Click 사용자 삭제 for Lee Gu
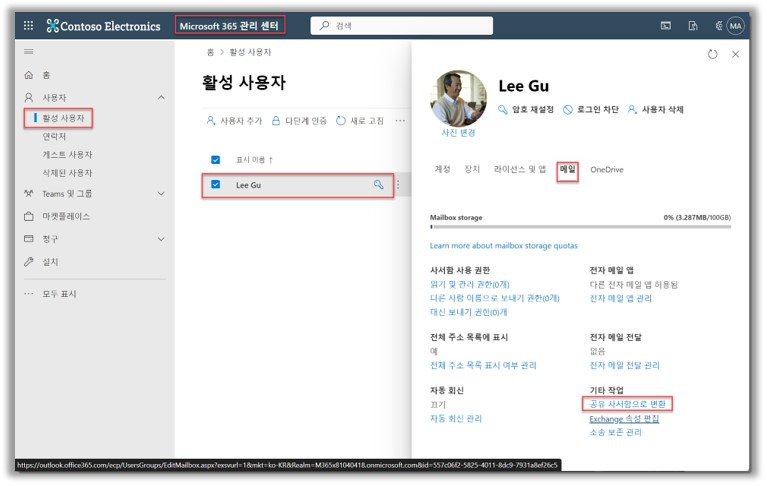The height and width of the screenshot is (486, 767). [x=655, y=110]
